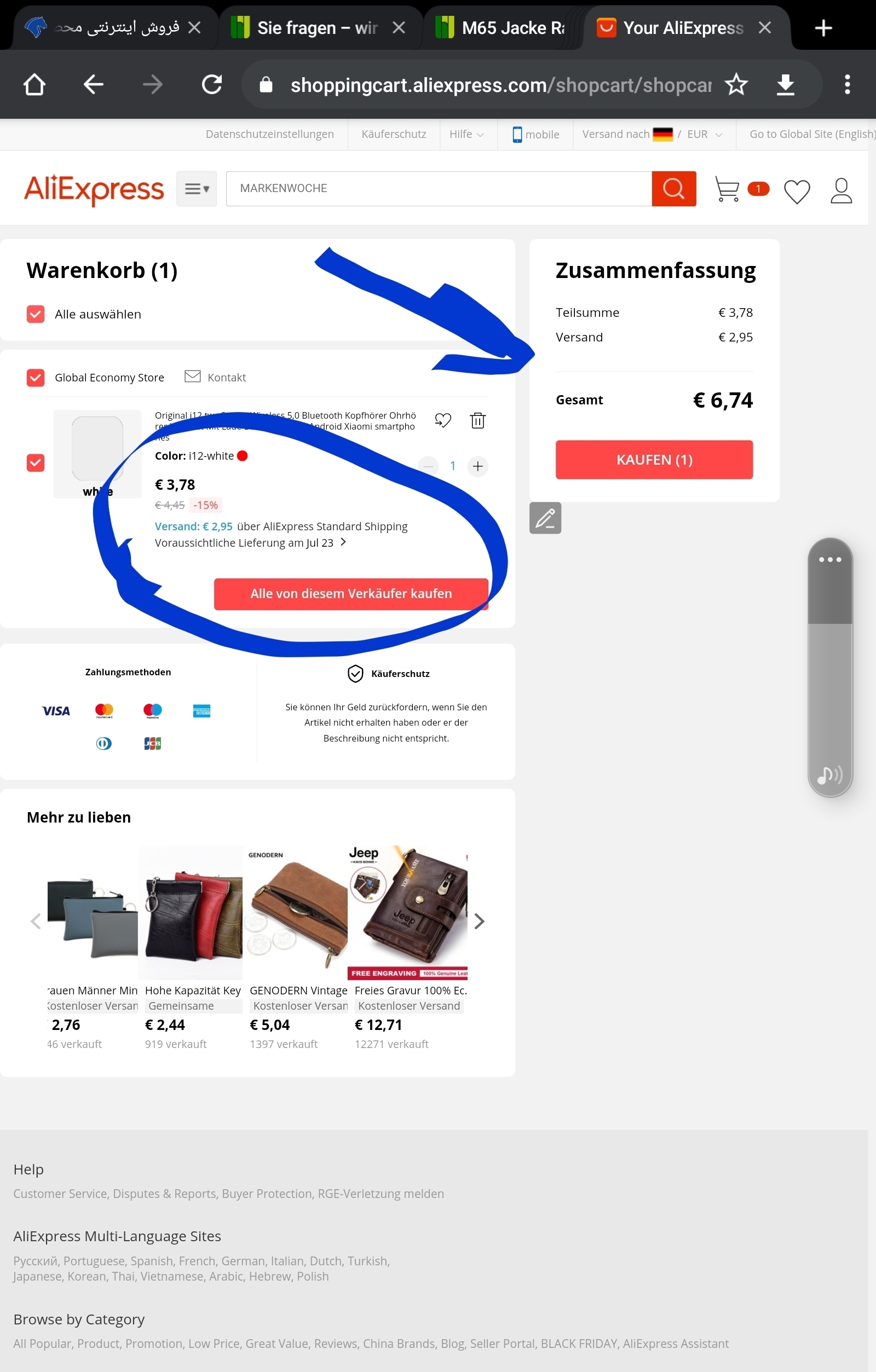Click Alle von diesem Verkäufer kaufen button

(351, 594)
